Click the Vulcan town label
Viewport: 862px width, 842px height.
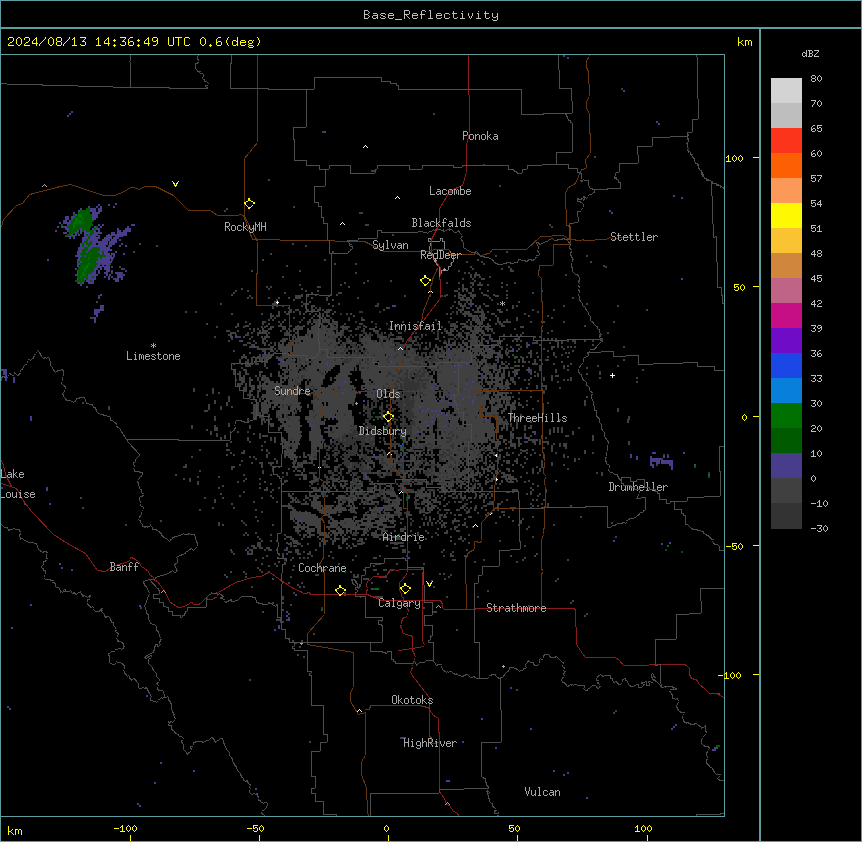pos(542,792)
